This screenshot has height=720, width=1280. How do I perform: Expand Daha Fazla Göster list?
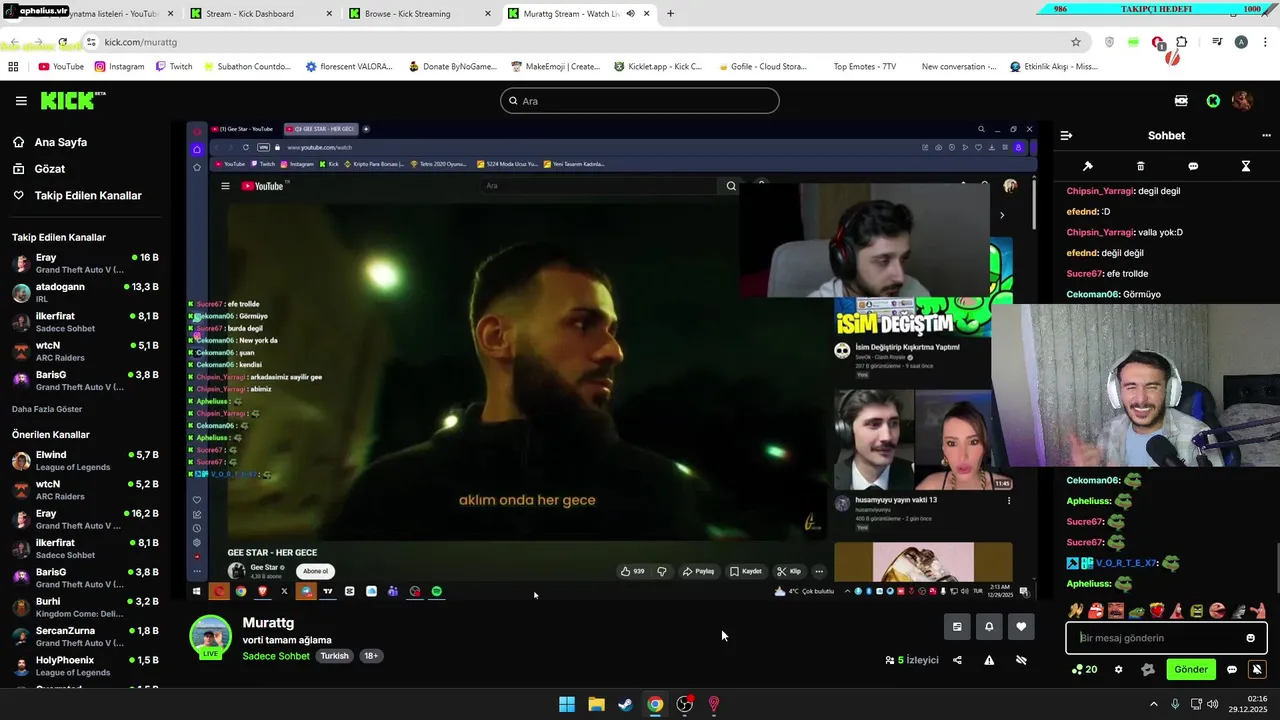(x=47, y=409)
